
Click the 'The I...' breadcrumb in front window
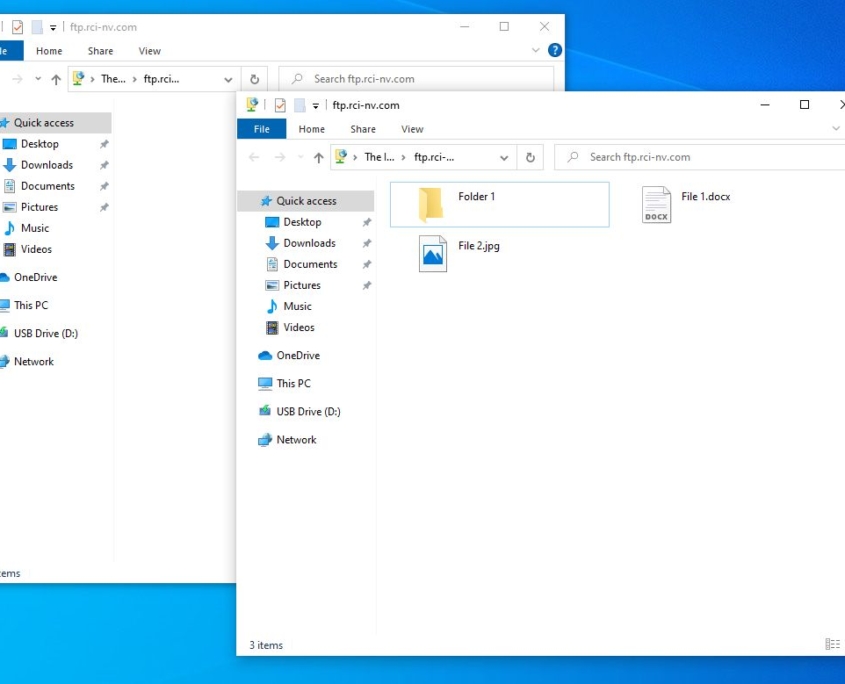pyautogui.click(x=379, y=157)
